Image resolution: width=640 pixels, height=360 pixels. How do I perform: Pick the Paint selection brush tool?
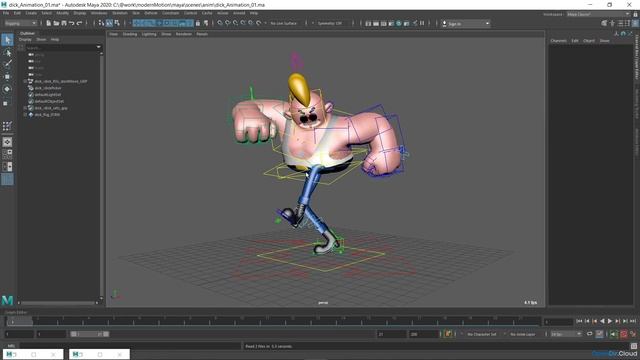[x=7, y=64]
